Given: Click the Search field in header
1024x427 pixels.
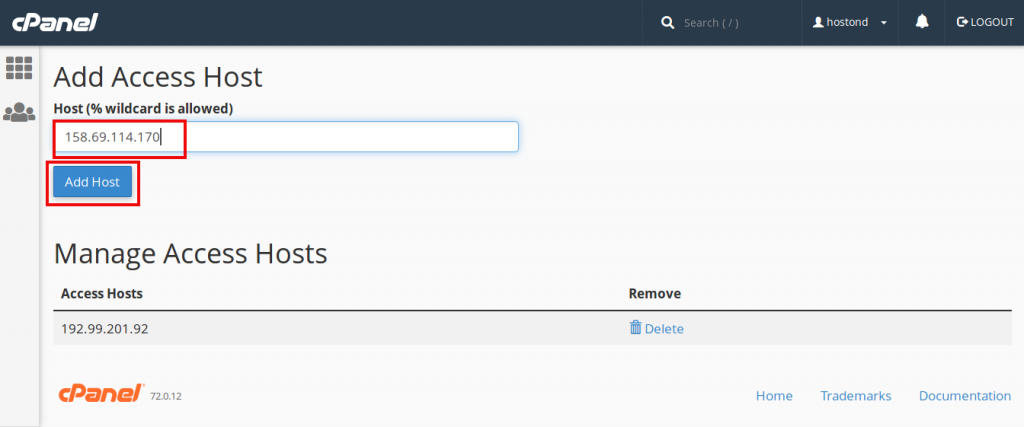Looking at the screenshot, I should 729,23.
